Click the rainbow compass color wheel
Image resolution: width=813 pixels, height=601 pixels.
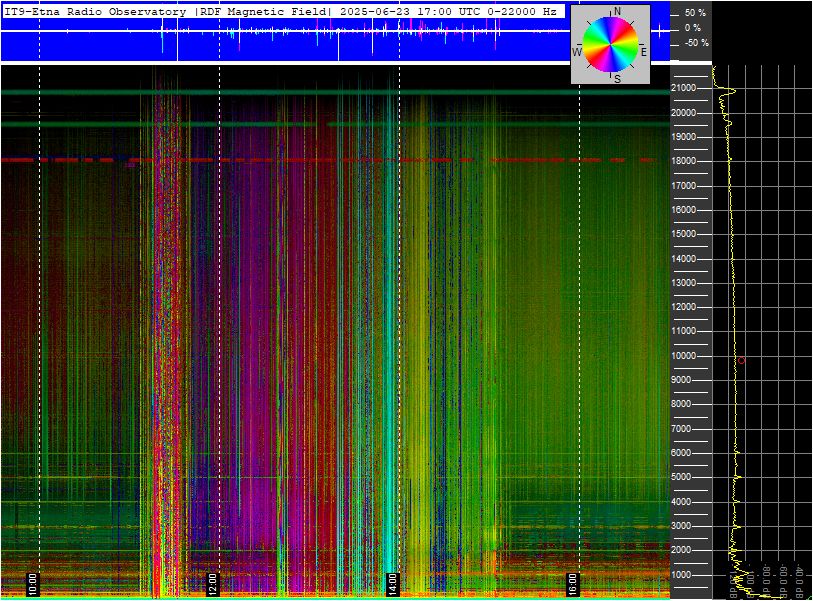pyautogui.click(x=610, y=44)
